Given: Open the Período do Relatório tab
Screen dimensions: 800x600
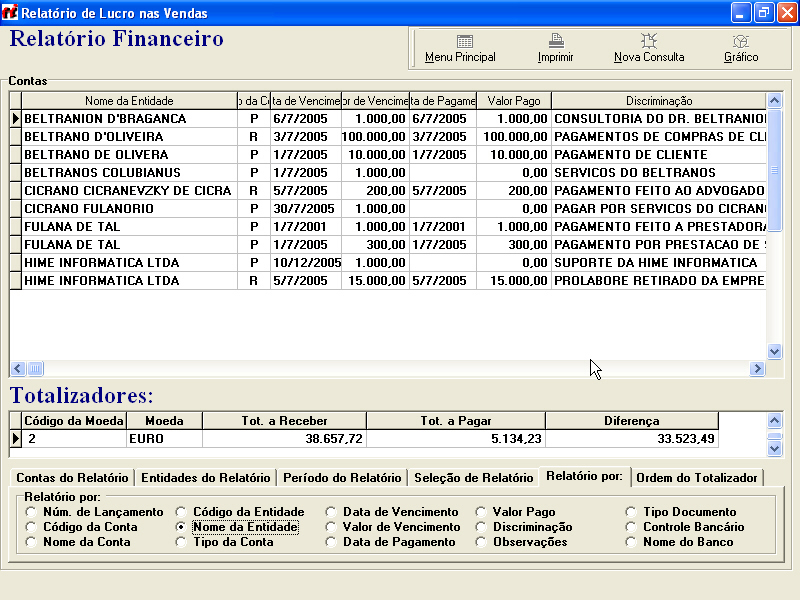Looking at the screenshot, I should [x=341, y=478].
